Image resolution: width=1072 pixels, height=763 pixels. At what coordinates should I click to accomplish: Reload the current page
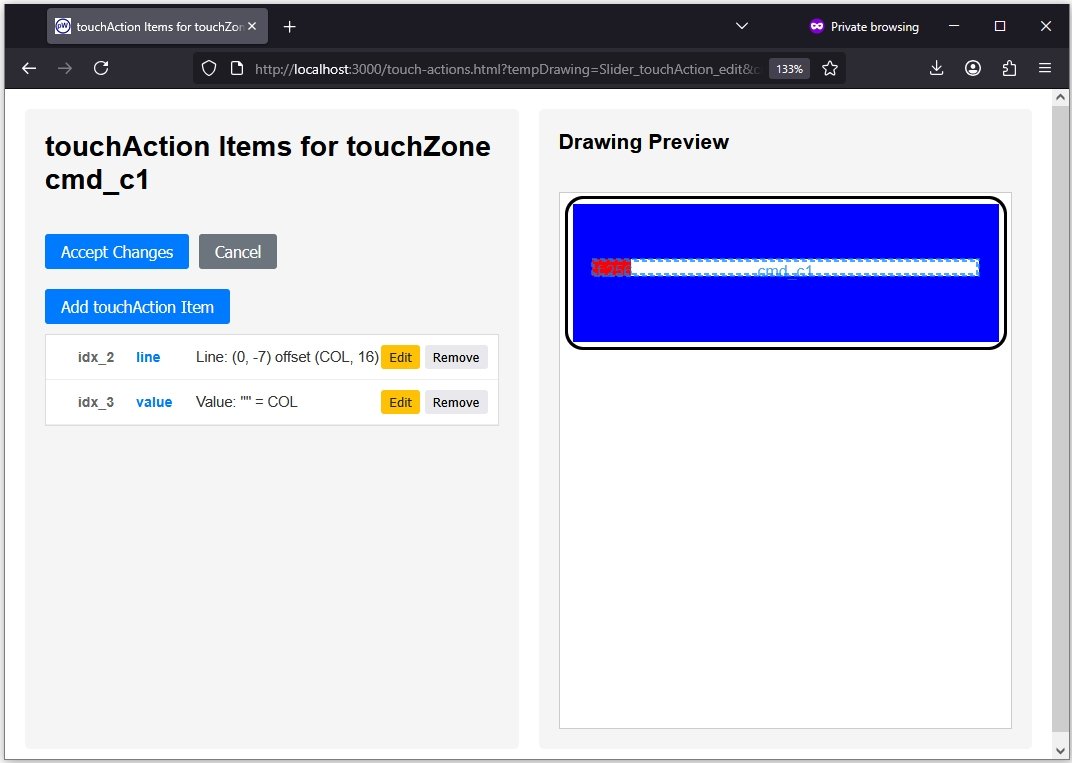click(x=101, y=68)
